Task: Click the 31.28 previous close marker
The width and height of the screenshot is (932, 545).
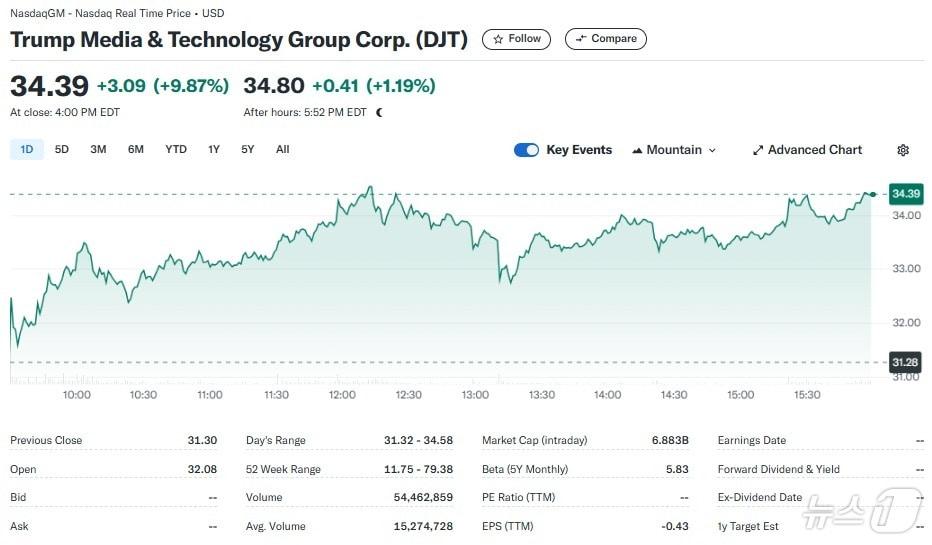Action: 905,362
